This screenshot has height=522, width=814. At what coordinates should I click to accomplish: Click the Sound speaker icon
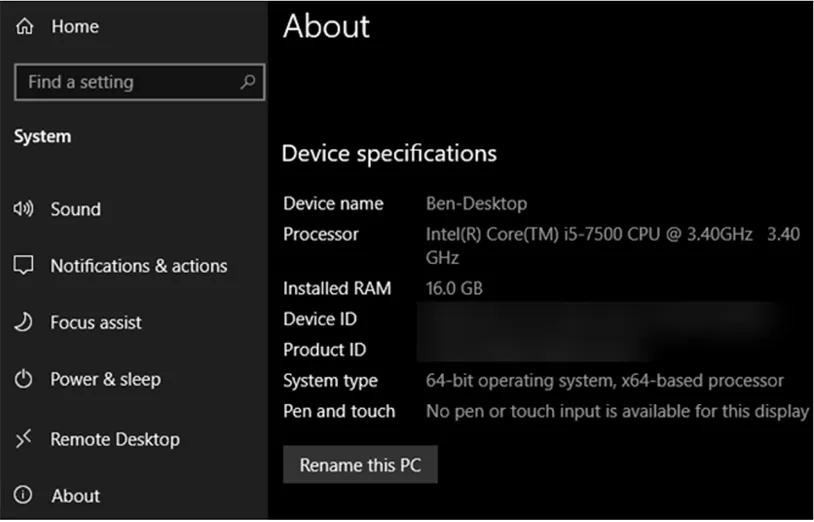[x=24, y=209]
